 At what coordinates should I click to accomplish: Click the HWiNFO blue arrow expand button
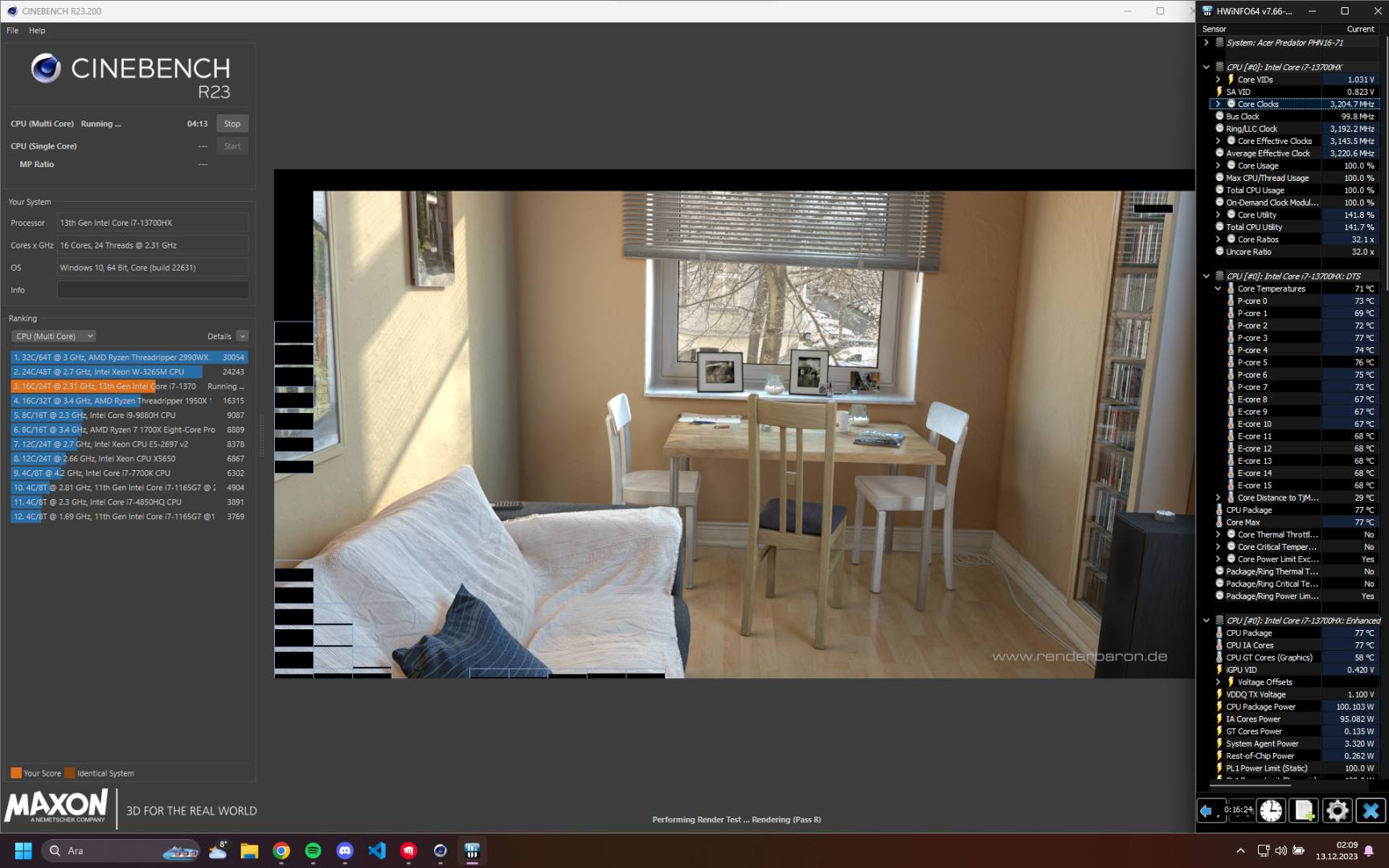1210,811
